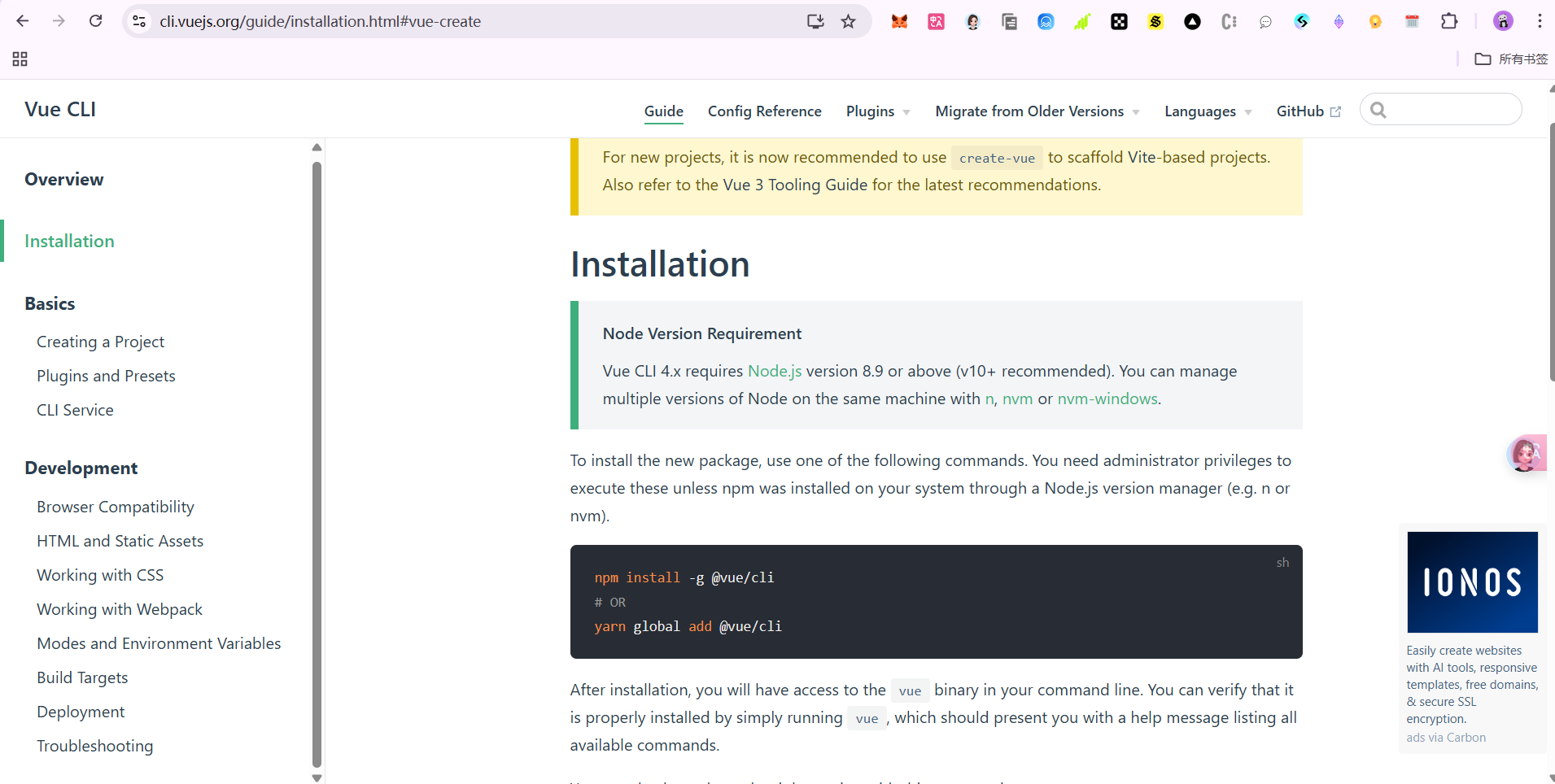Expand the Plugins dropdown menu

point(878,111)
